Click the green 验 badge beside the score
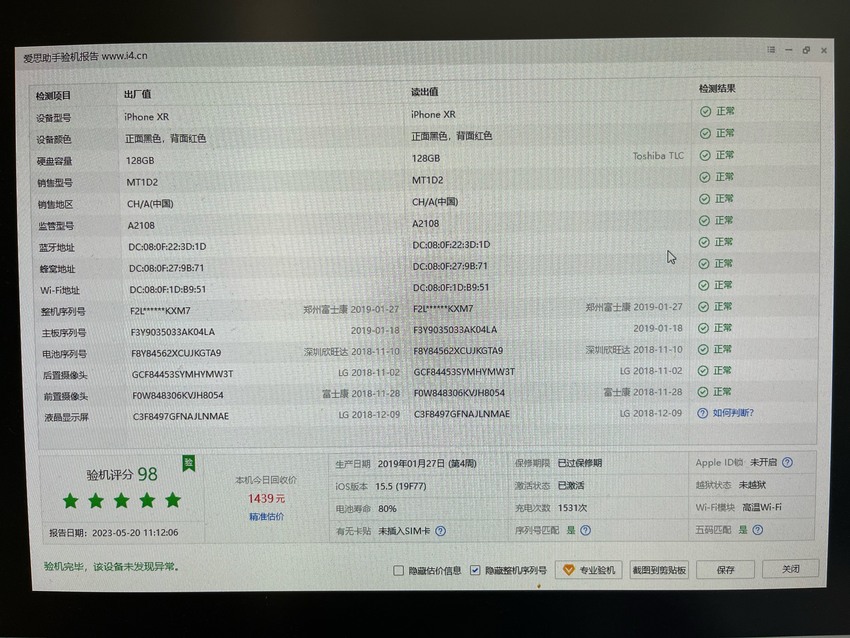The height and width of the screenshot is (638, 850). (x=189, y=463)
